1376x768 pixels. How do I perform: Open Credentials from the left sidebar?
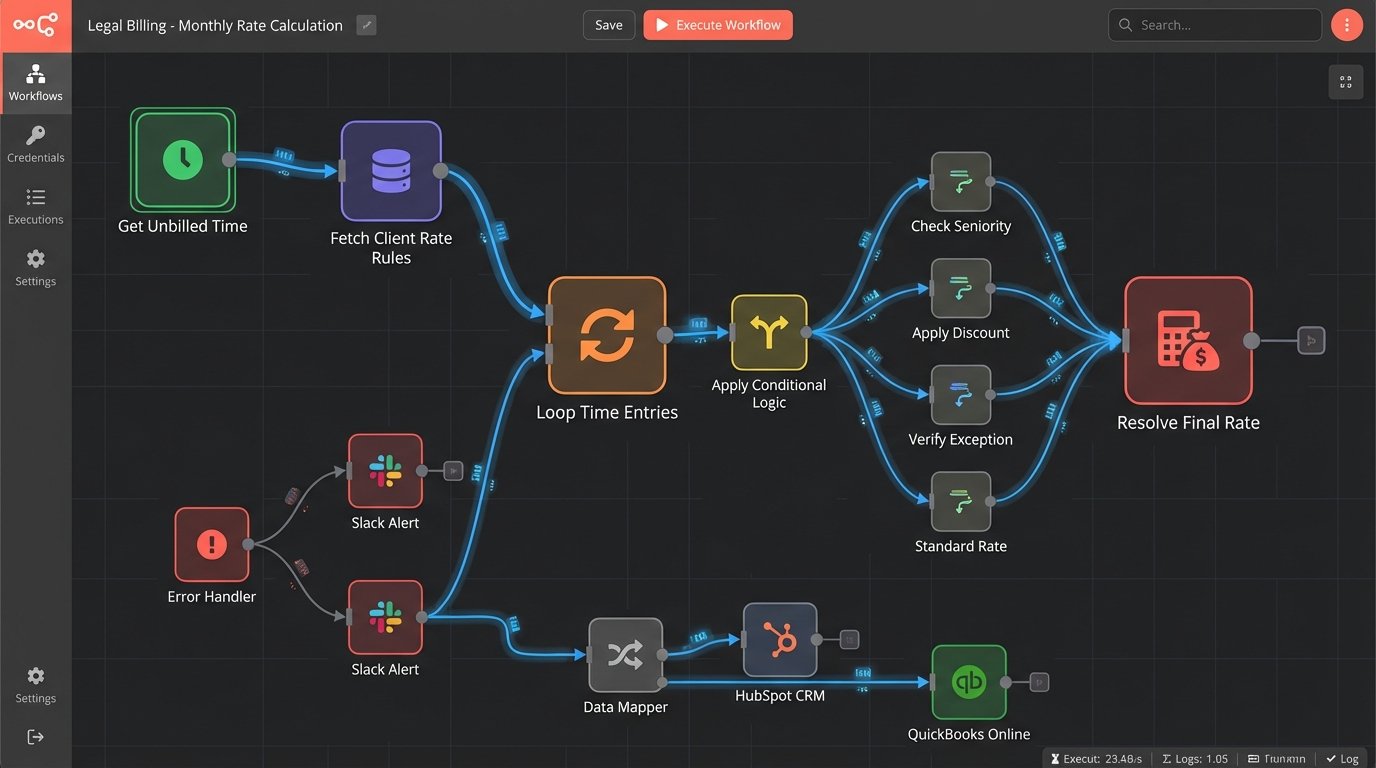pos(35,143)
